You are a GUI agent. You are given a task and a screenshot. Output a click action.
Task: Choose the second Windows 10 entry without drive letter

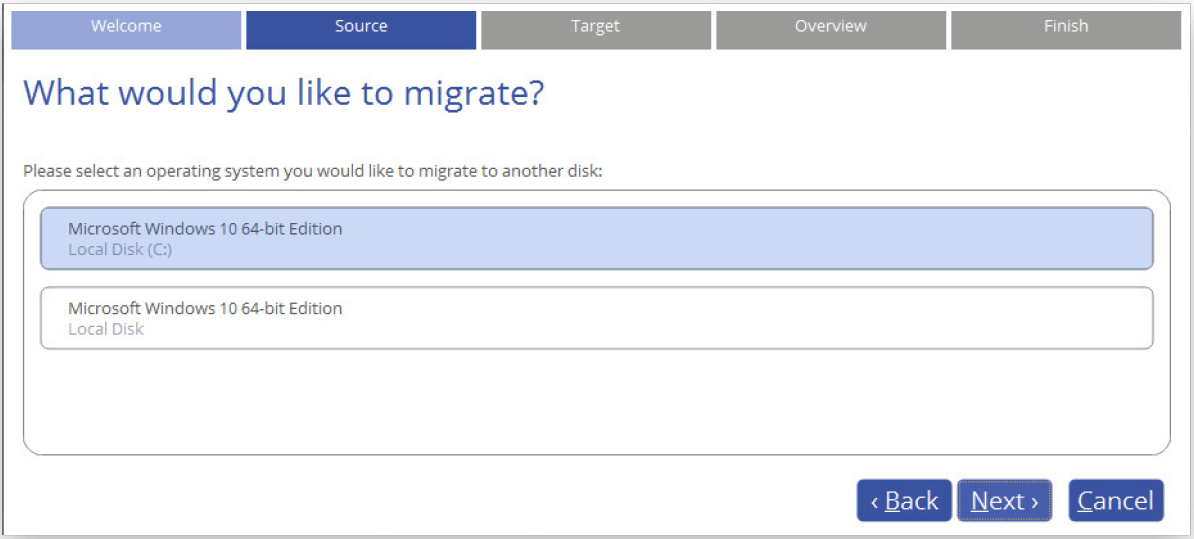(x=596, y=318)
